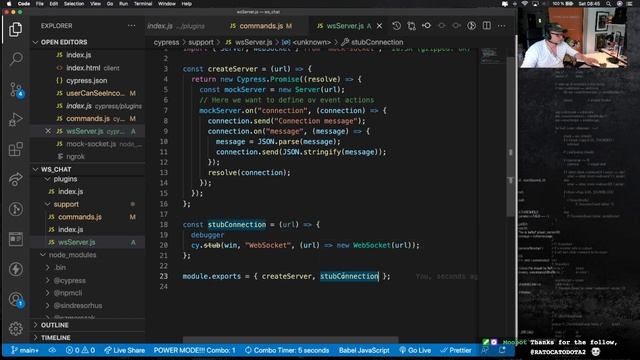
Task: Click POWER MODE Combo status item
Action: [194, 350]
